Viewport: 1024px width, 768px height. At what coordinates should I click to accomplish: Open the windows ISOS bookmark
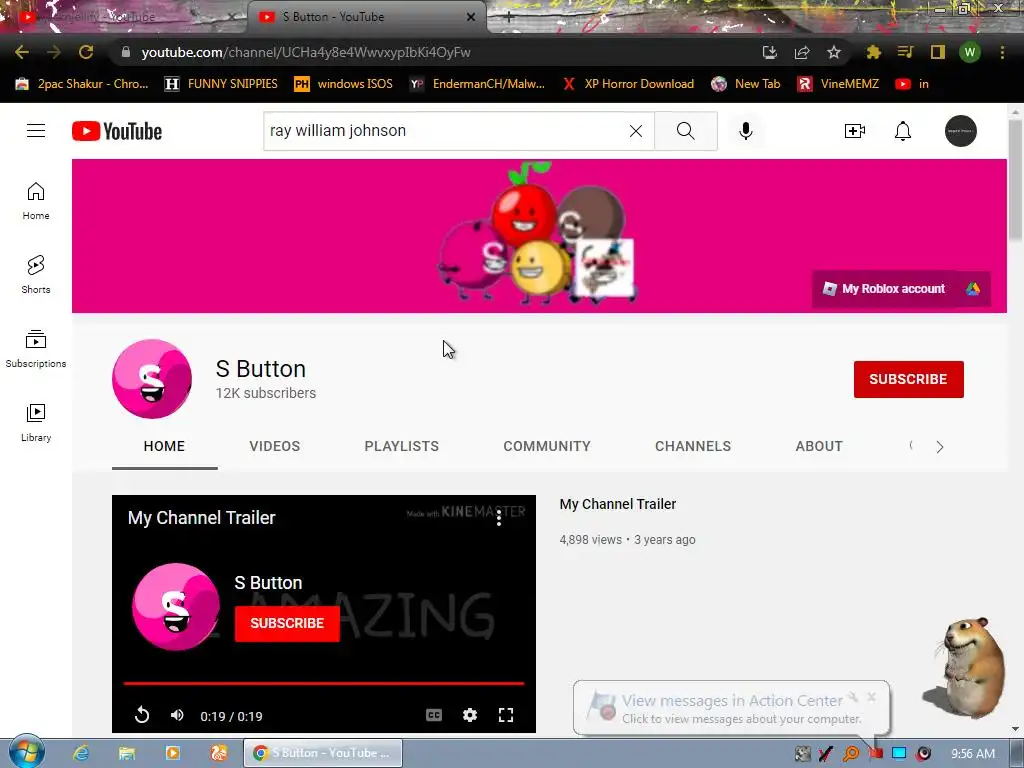(344, 84)
